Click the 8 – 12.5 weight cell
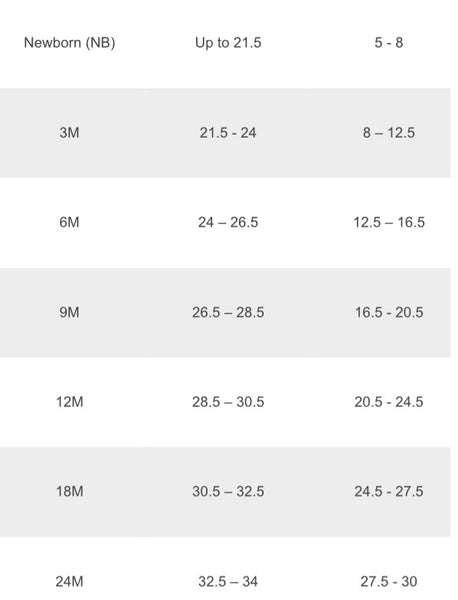The image size is (458, 600). 388,133
